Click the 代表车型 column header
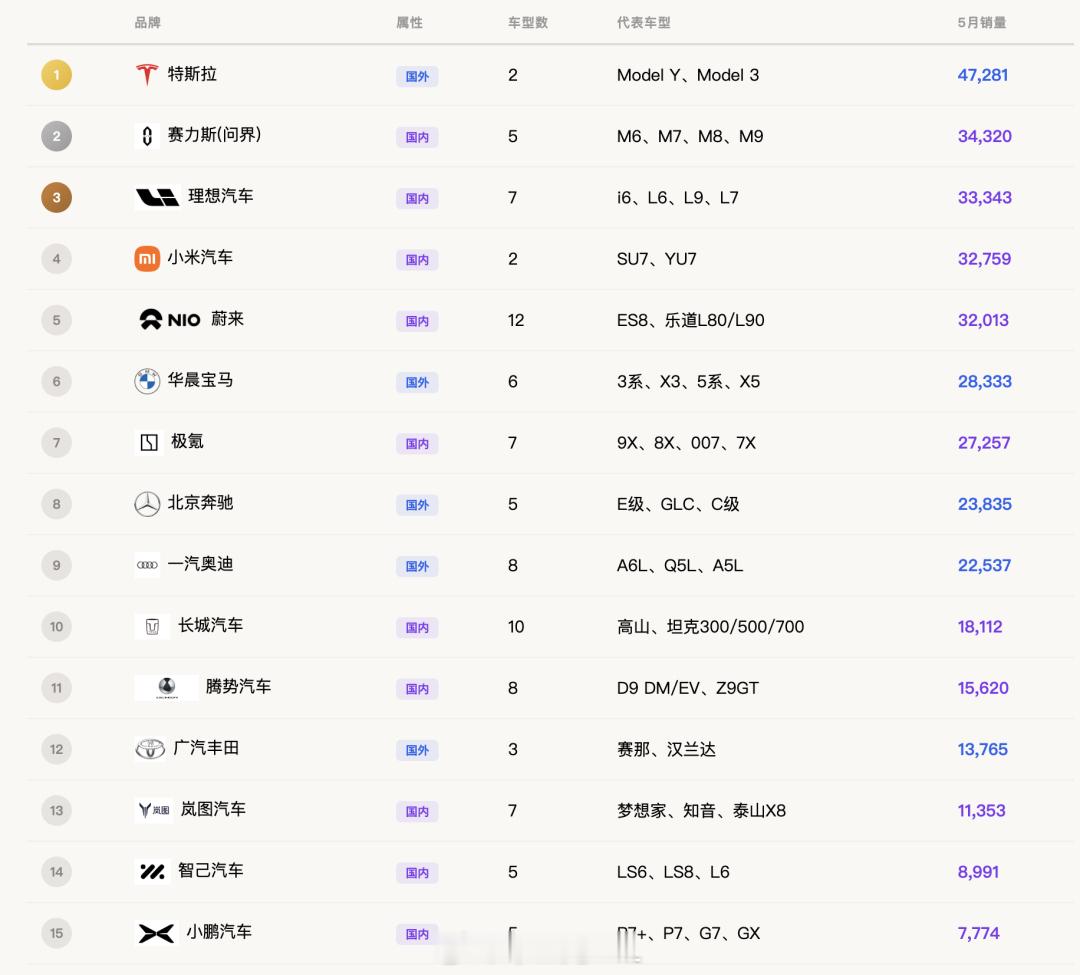The height and width of the screenshot is (975, 1080). (643, 23)
